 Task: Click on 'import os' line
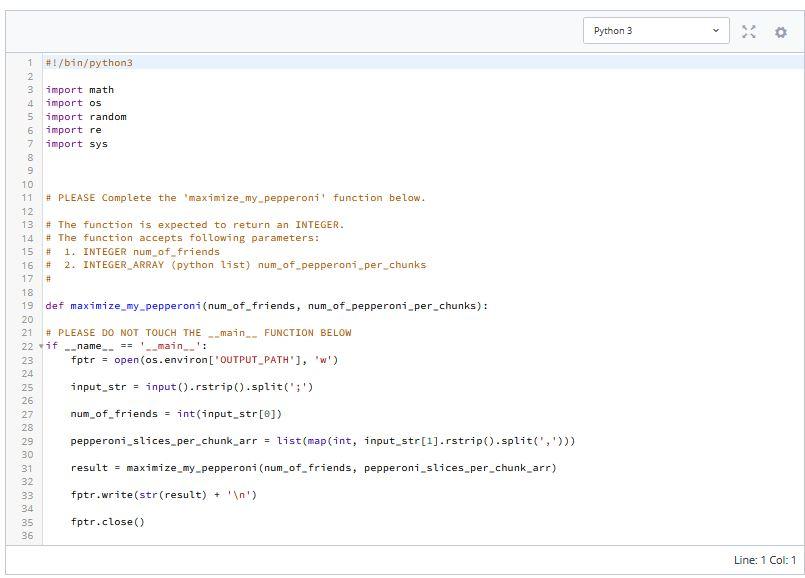coord(73,103)
